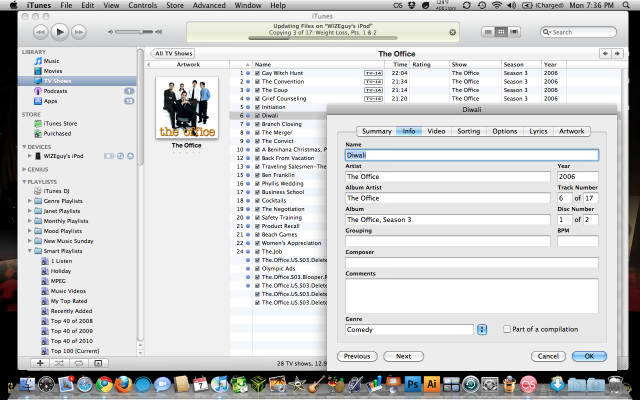
Task: Uncheck The Convention episode checkbox
Action: pyautogui.click(x=258, y=82)
